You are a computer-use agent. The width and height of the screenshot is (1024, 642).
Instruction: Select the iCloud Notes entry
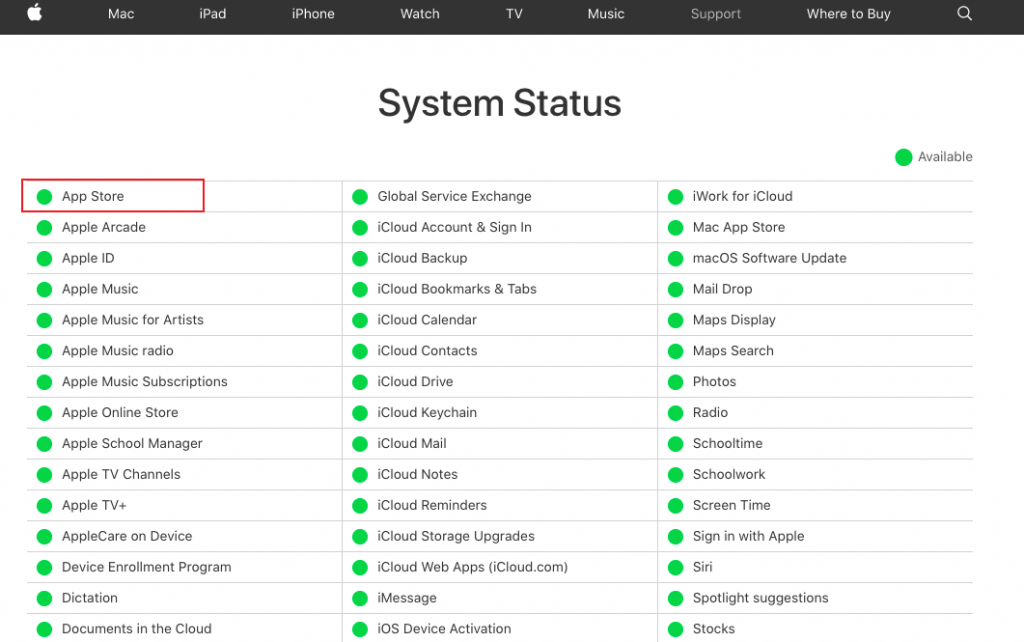(417, 474)
